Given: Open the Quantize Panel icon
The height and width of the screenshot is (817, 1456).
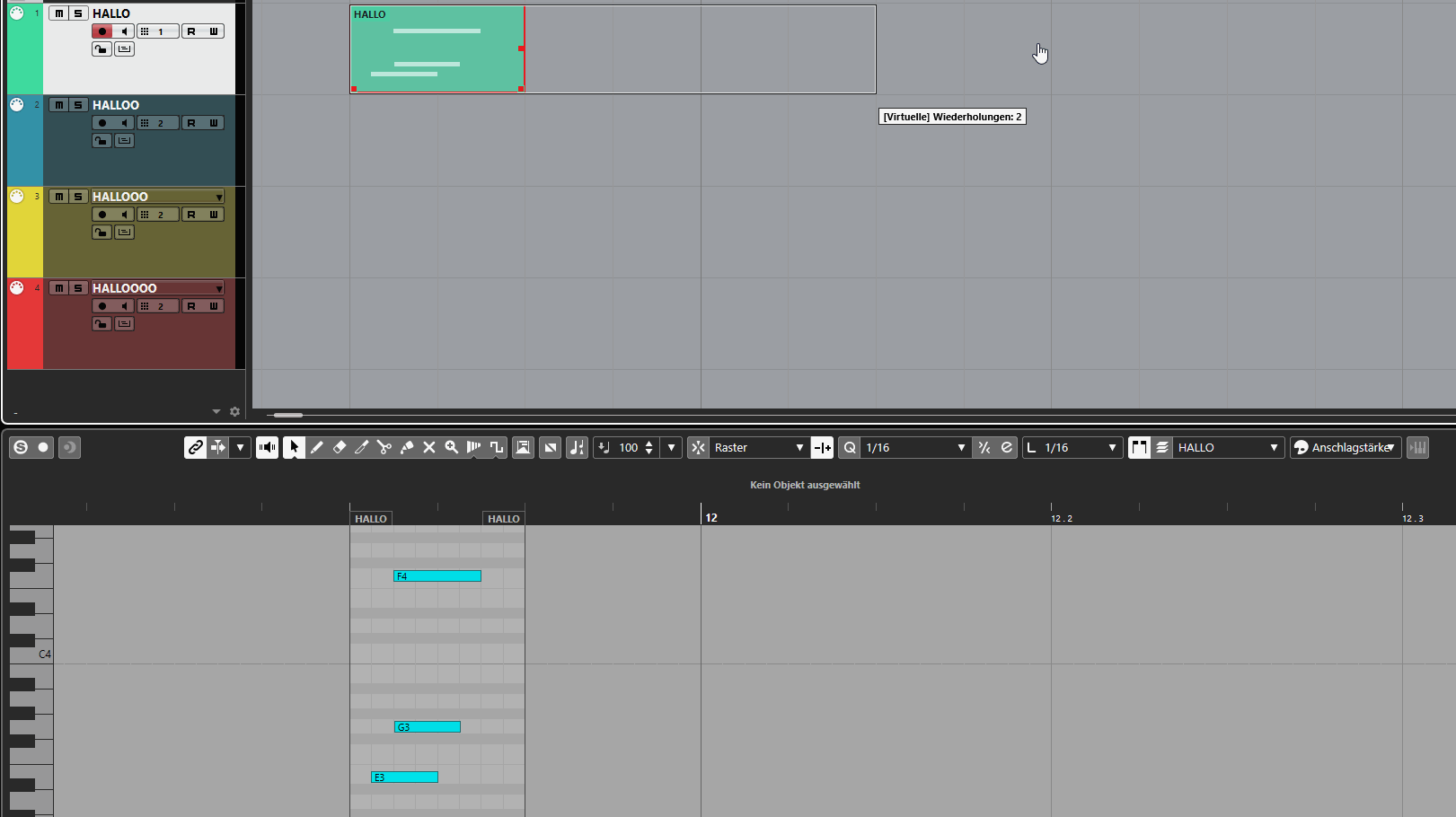Looking at the screenshot, I should (x=1006, y=447).
